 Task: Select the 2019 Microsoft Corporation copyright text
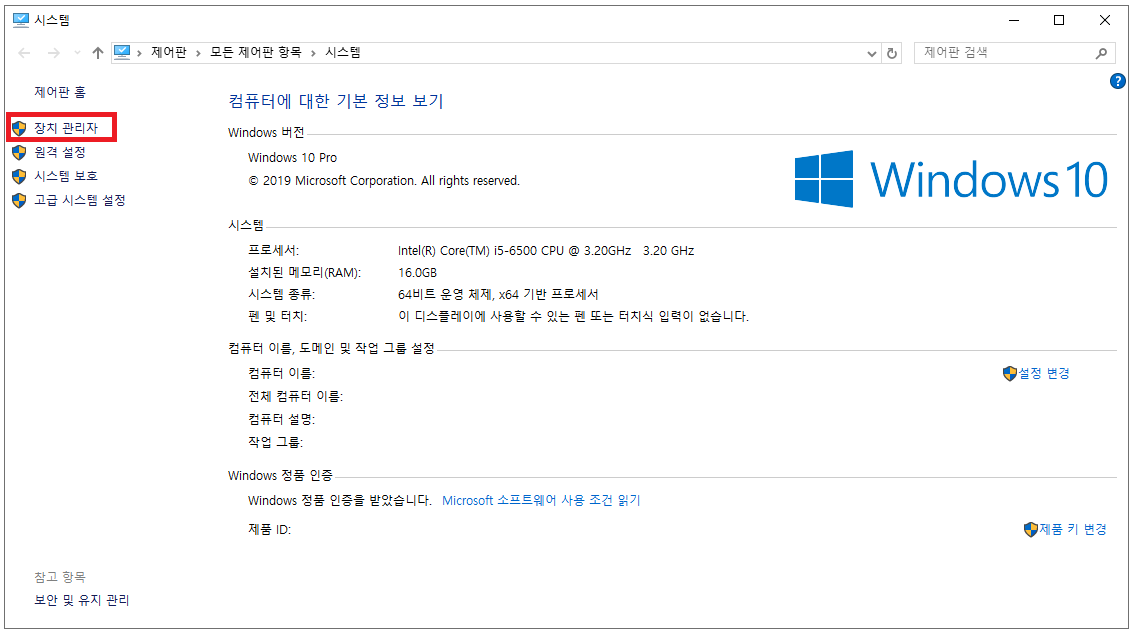tap(384, 181)
